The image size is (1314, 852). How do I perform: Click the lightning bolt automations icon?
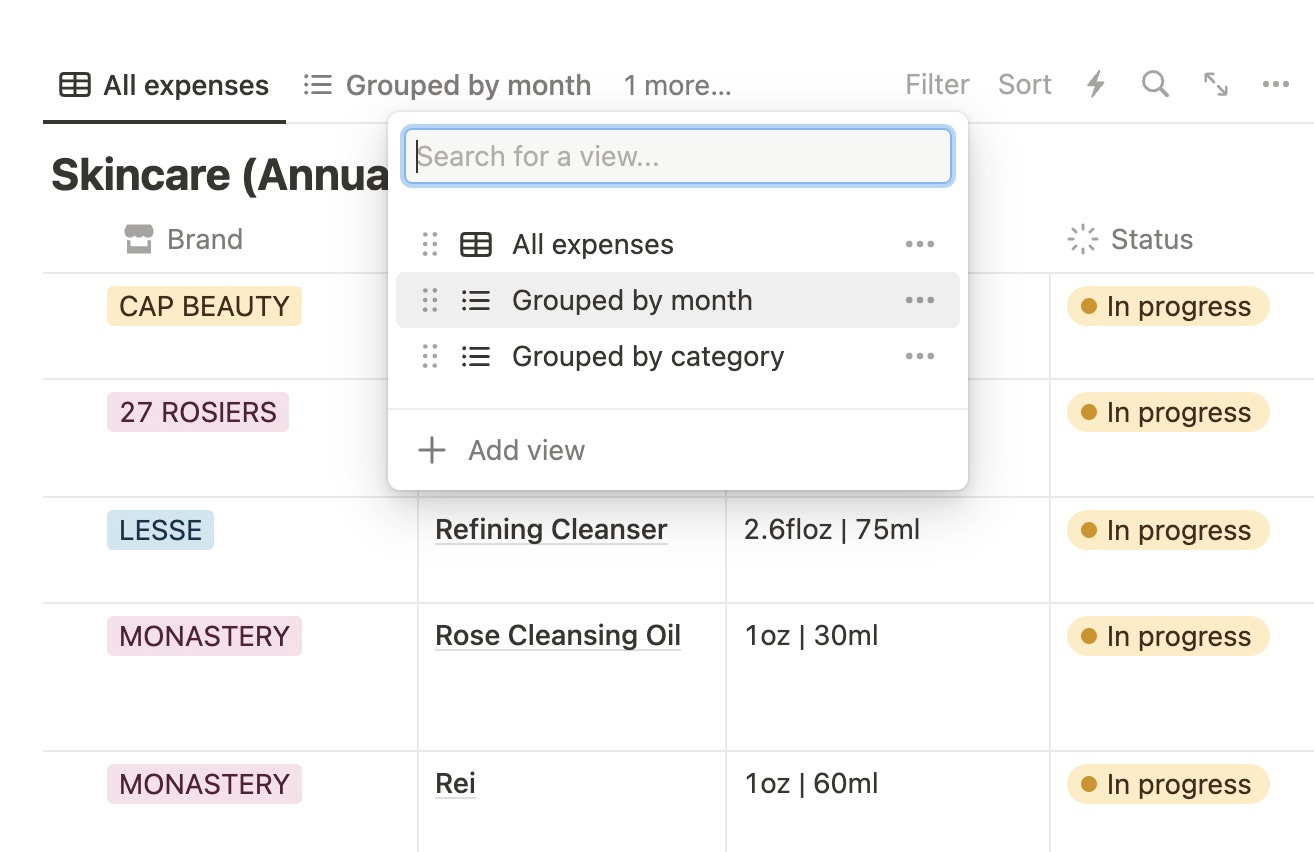tap(1096, 85)
